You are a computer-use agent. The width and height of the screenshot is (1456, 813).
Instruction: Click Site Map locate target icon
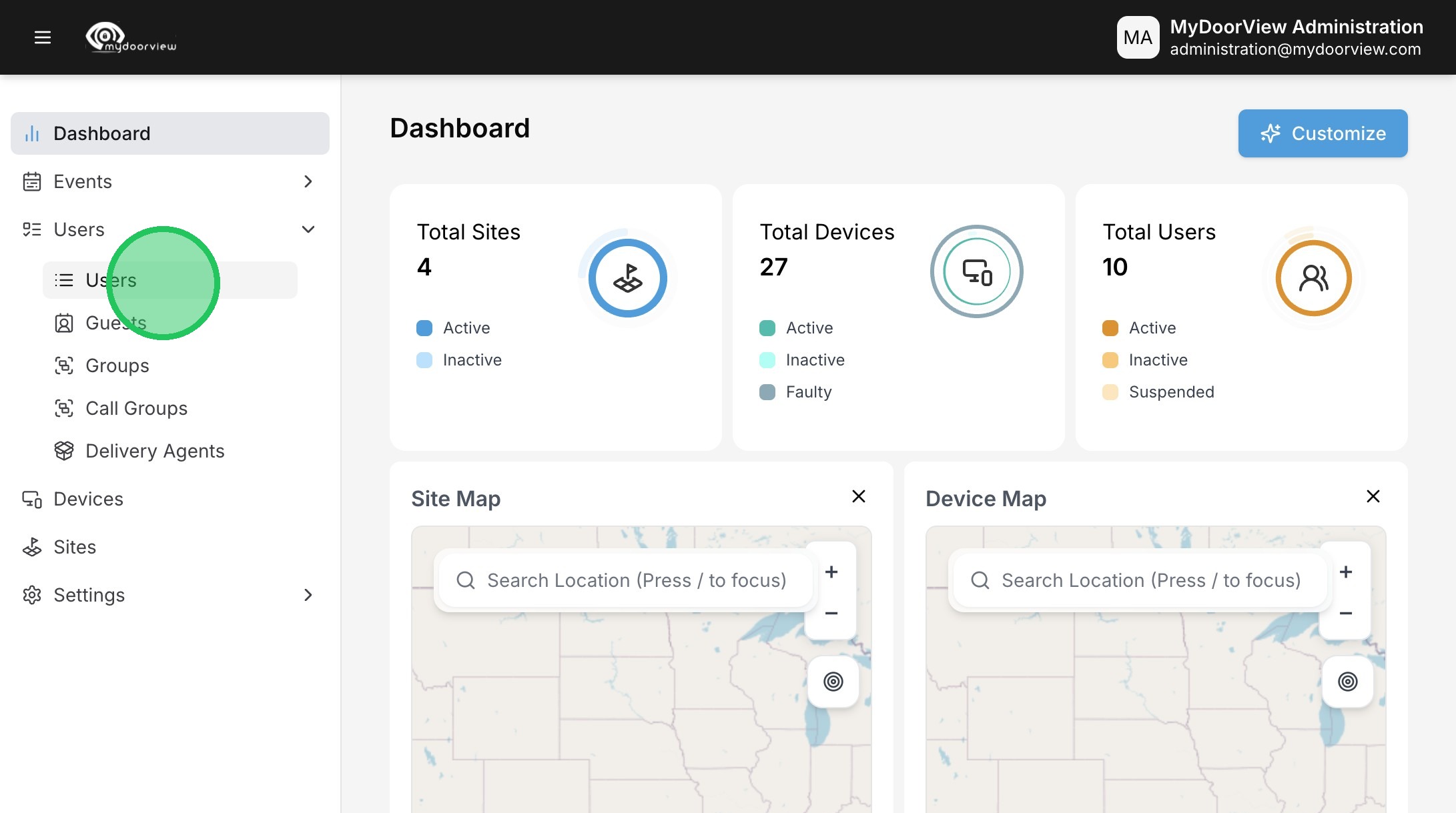point(833,682)
